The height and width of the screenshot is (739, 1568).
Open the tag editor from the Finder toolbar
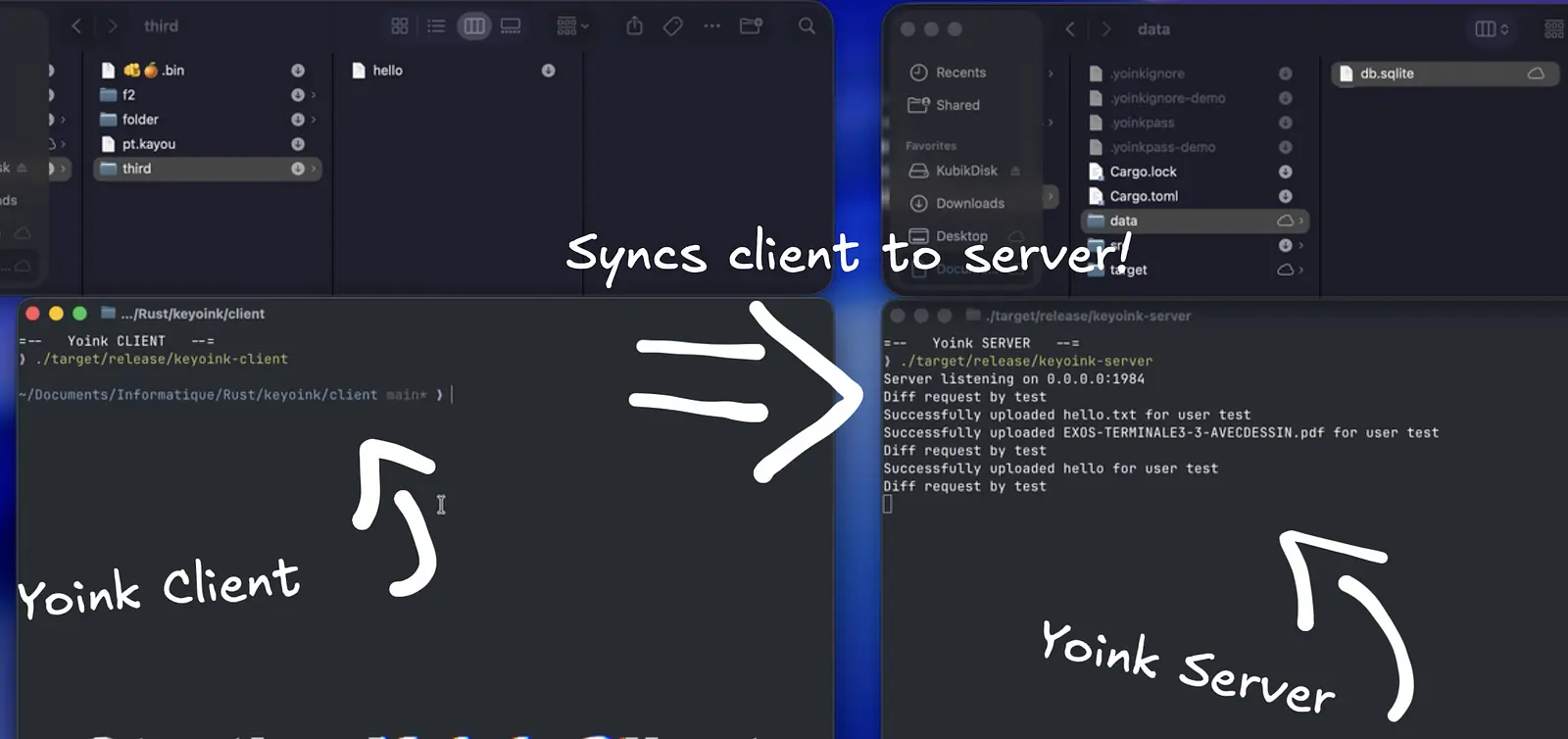pos(672,26)
